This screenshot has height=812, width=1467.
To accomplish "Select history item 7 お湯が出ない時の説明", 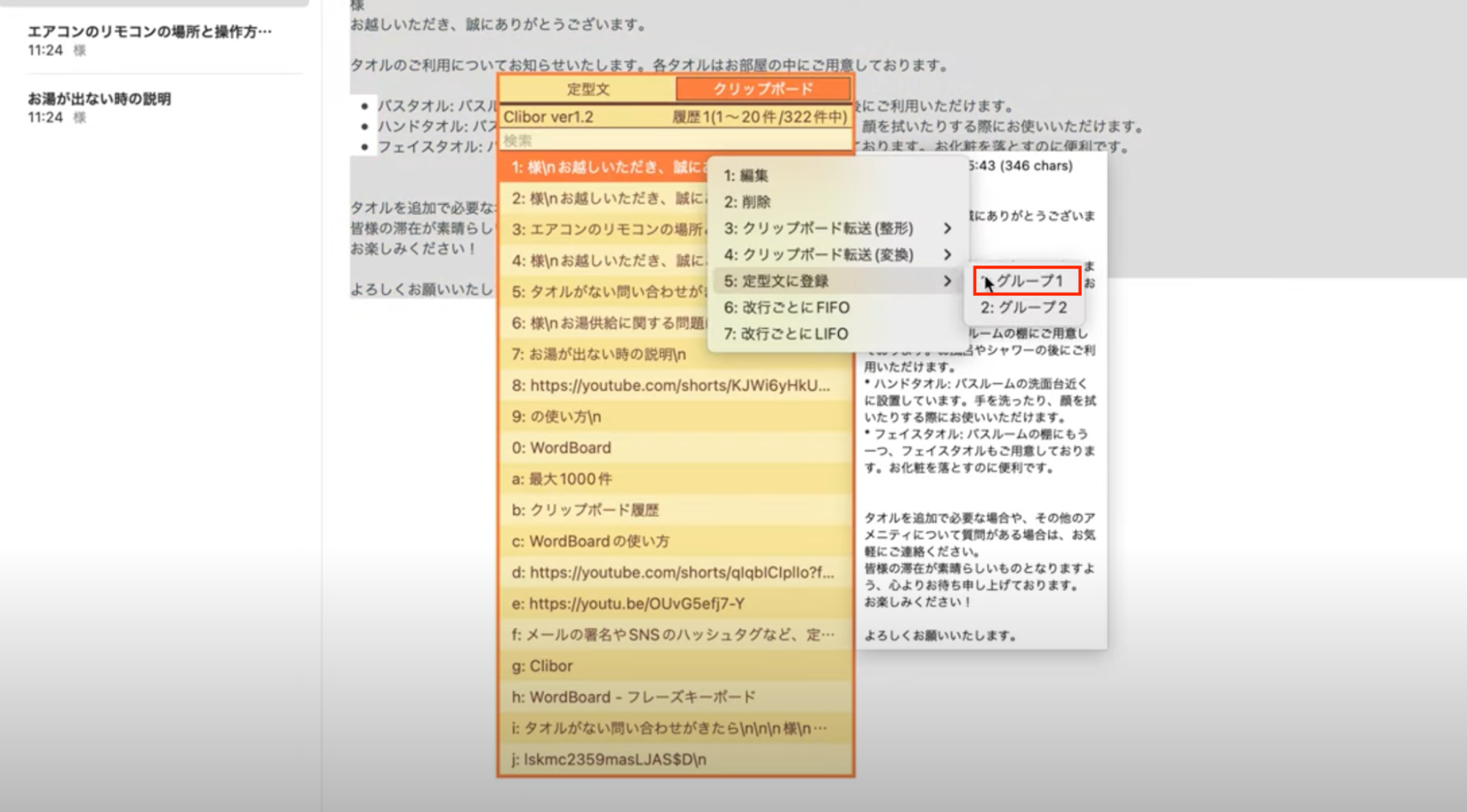I will pos(598,354).
